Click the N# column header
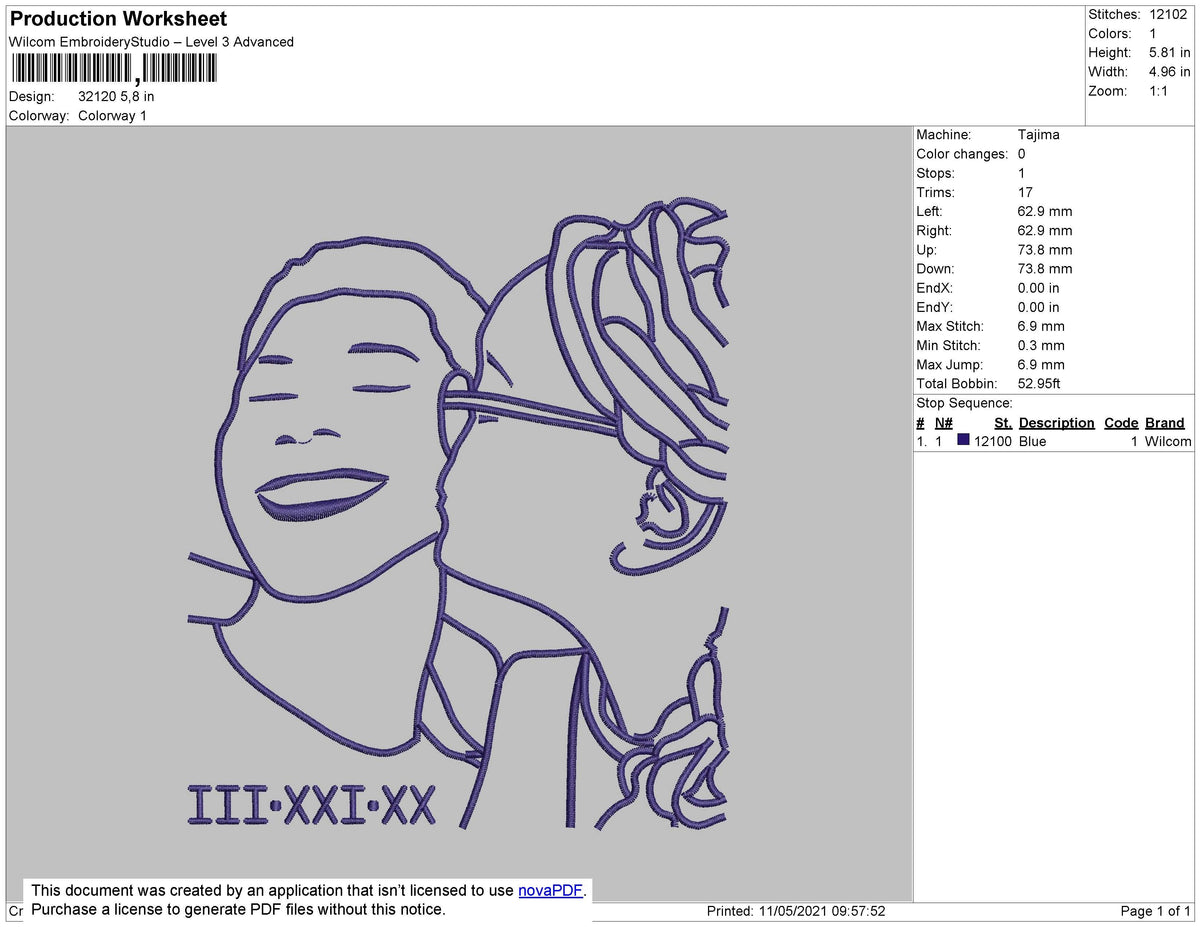Viewport: 1200px width, 927px height. [x=943, y=422]
